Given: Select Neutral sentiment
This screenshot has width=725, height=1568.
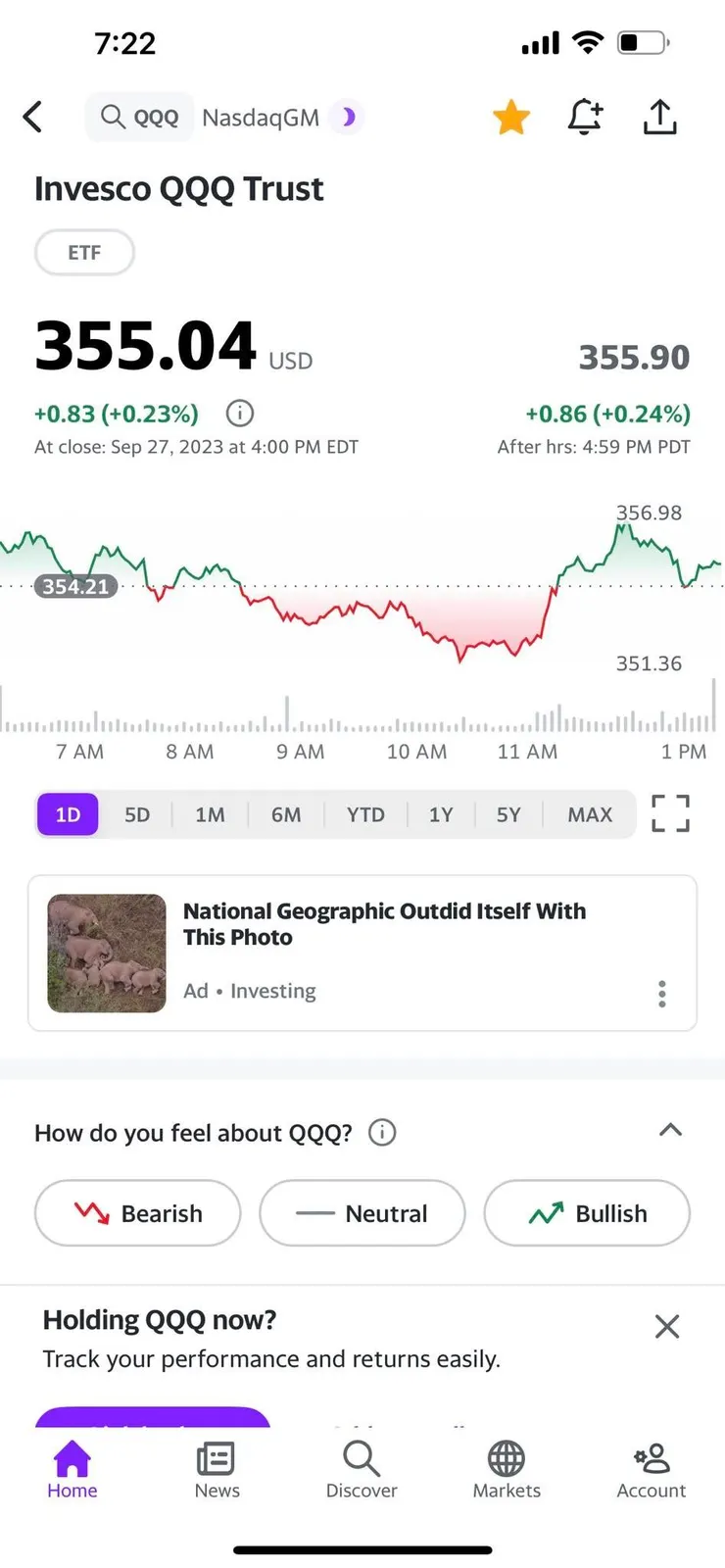Looking at the screenshot, I should 362,1213.
